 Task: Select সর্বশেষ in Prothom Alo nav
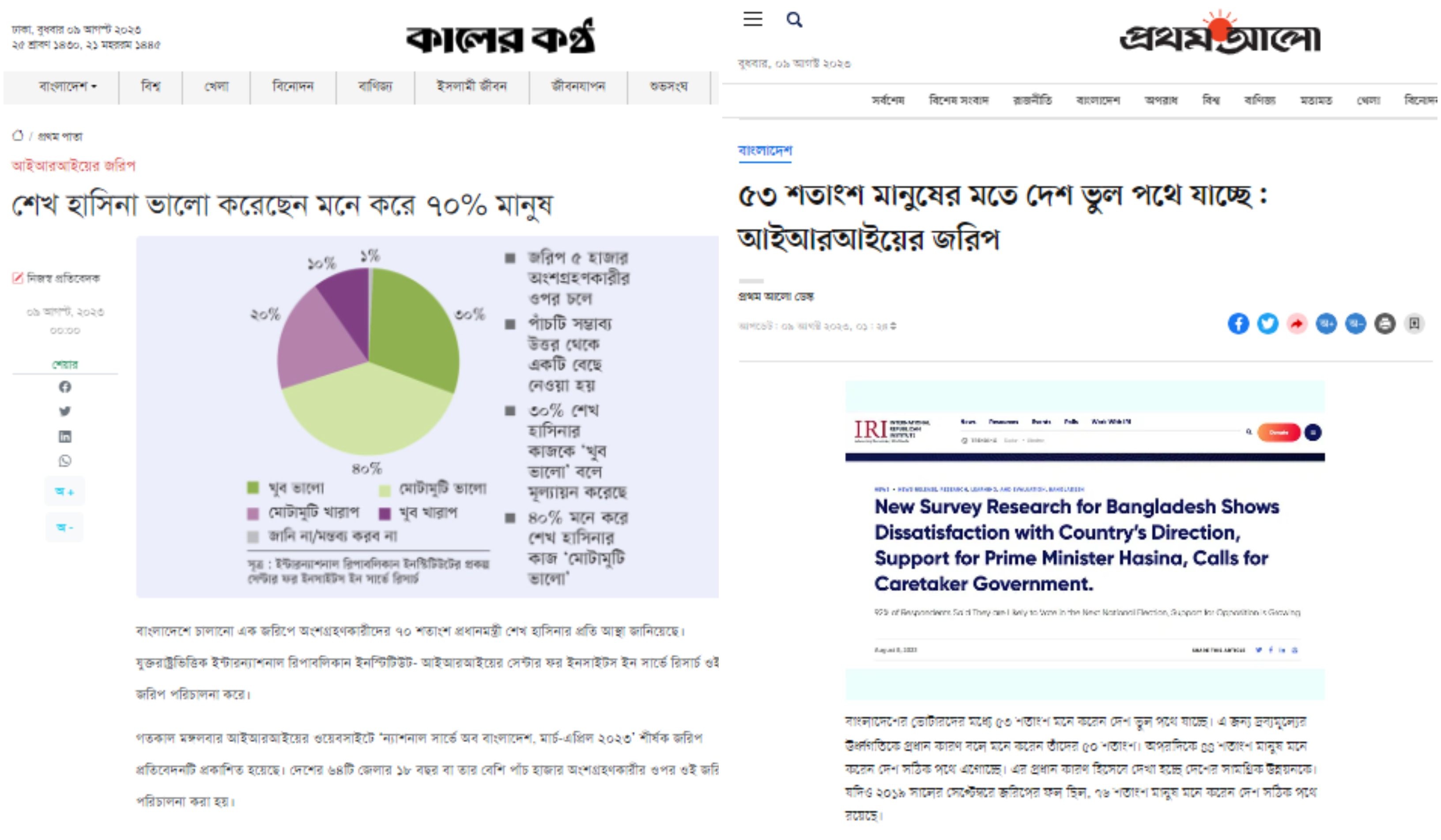tap(887, 100)
